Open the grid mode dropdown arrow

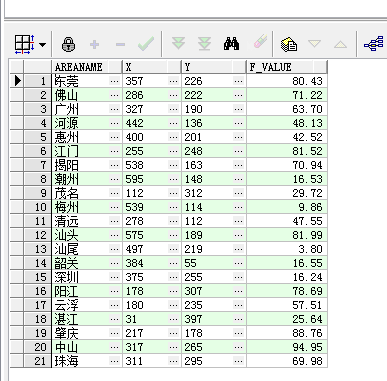(43, 45)
